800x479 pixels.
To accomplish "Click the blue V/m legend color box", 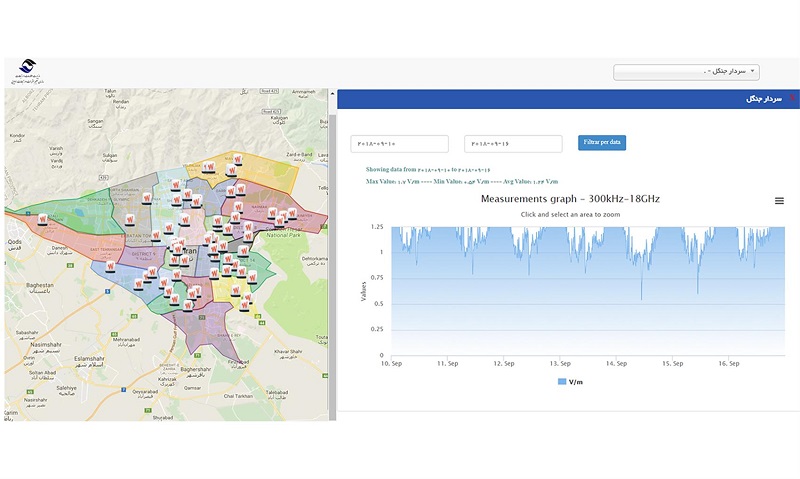I will click(561, 382).
